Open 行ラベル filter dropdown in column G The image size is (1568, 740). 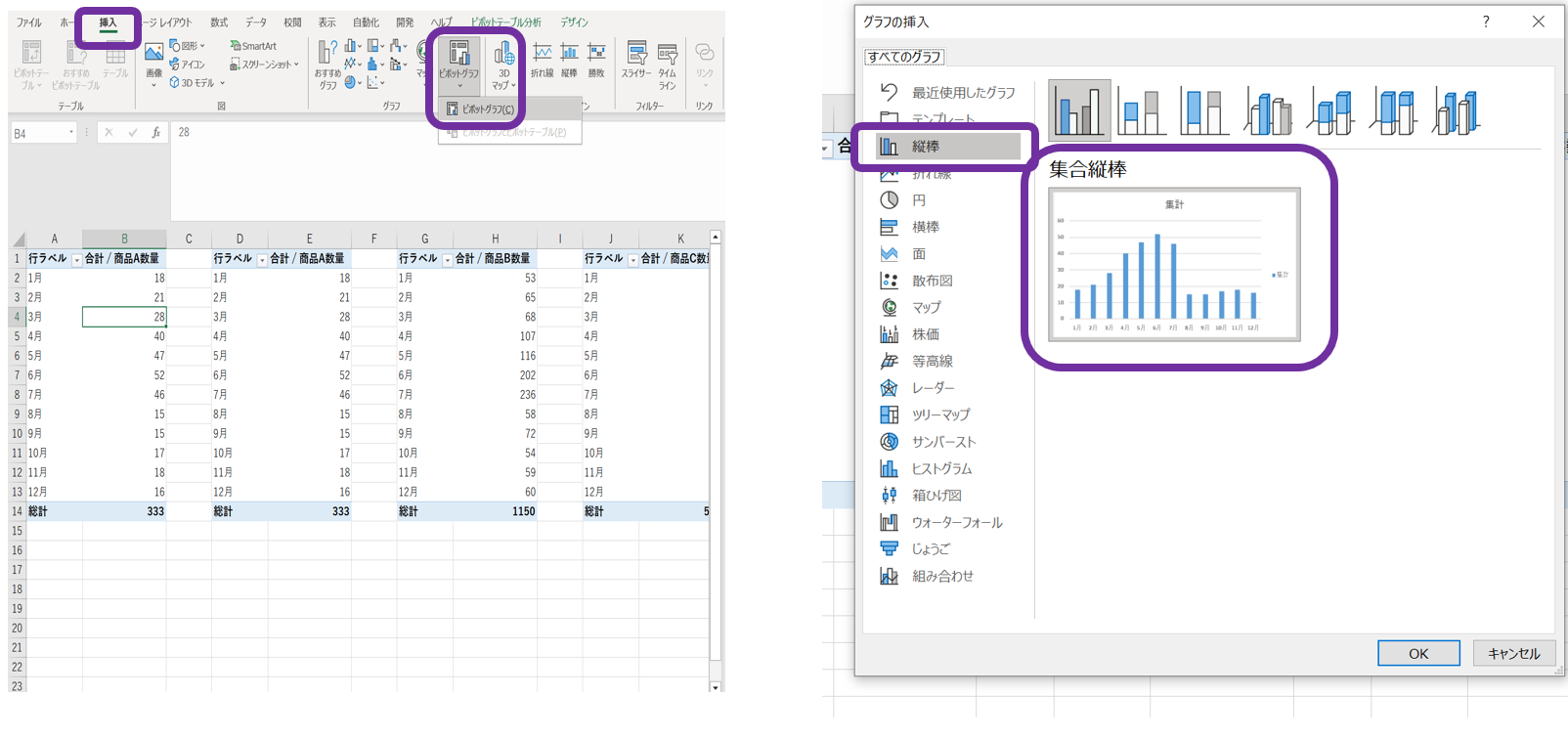(x=448, y=260)
